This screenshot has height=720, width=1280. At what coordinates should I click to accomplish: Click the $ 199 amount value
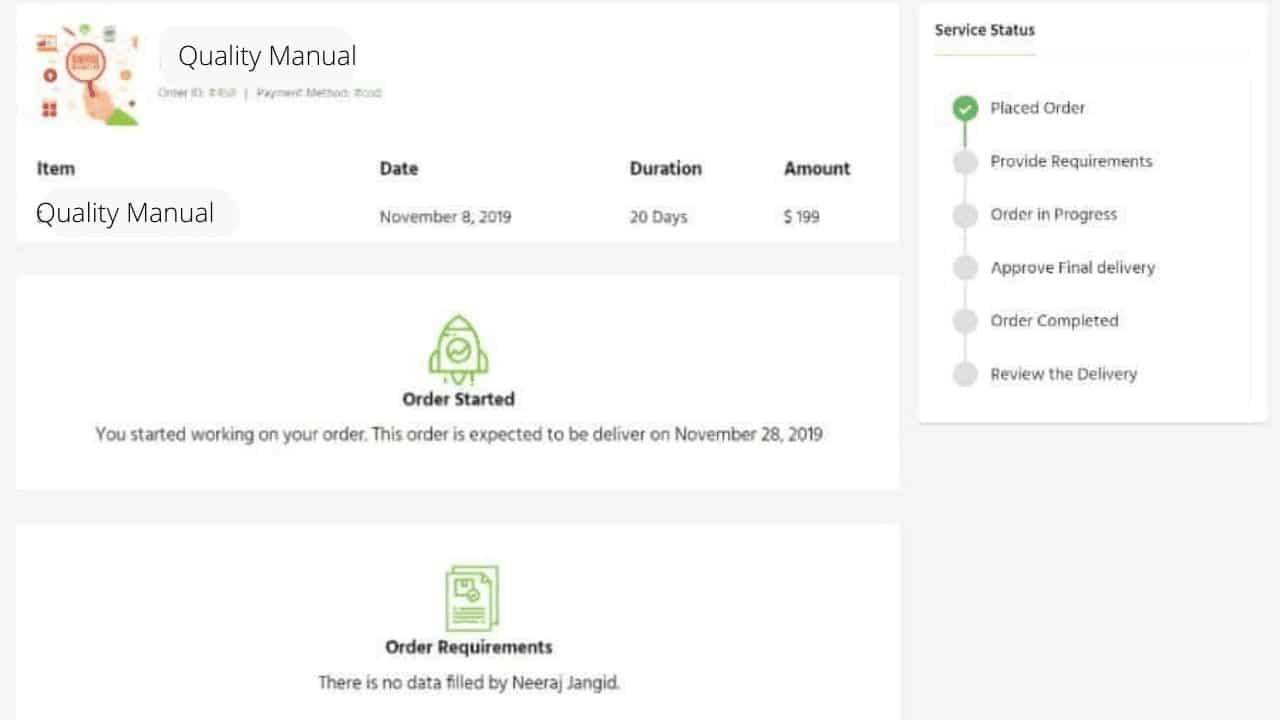pos(802,216)
